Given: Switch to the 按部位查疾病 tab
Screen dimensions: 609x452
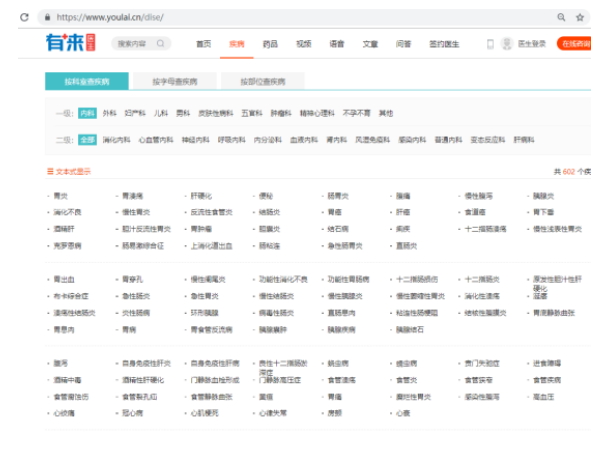Looking at the screenshot, I should 262,82.
